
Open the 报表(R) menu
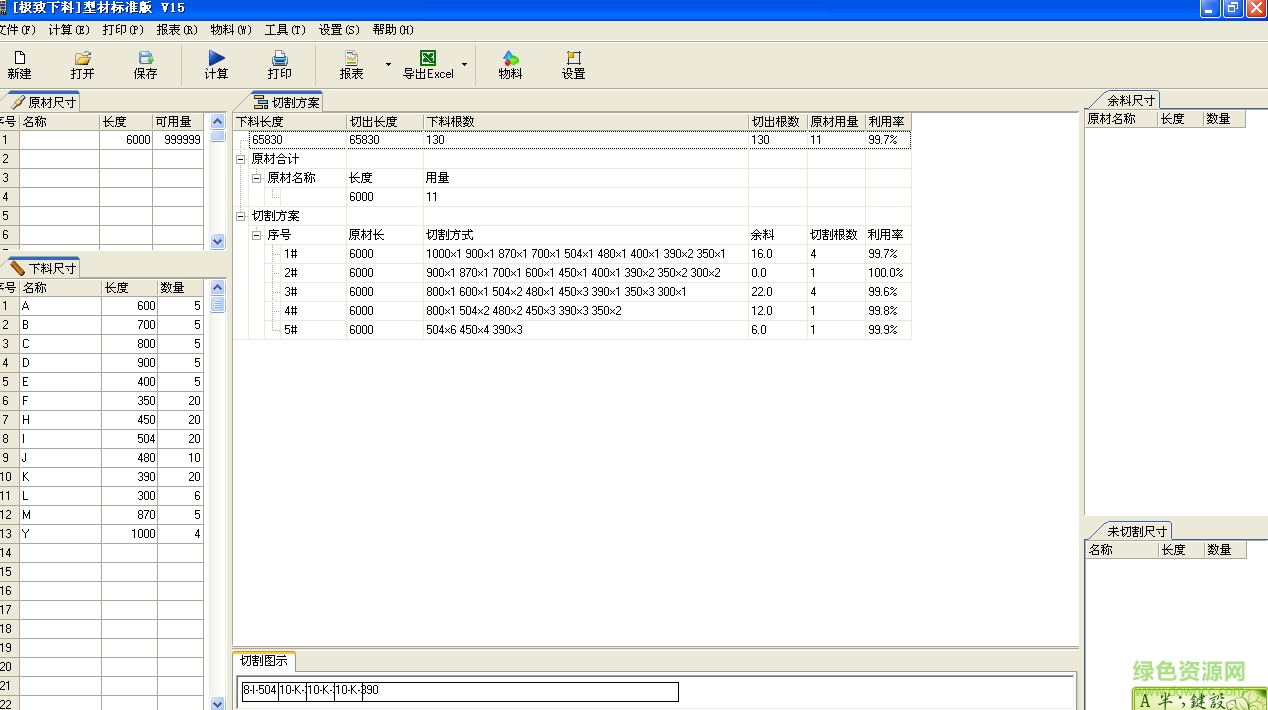(176, 30)
